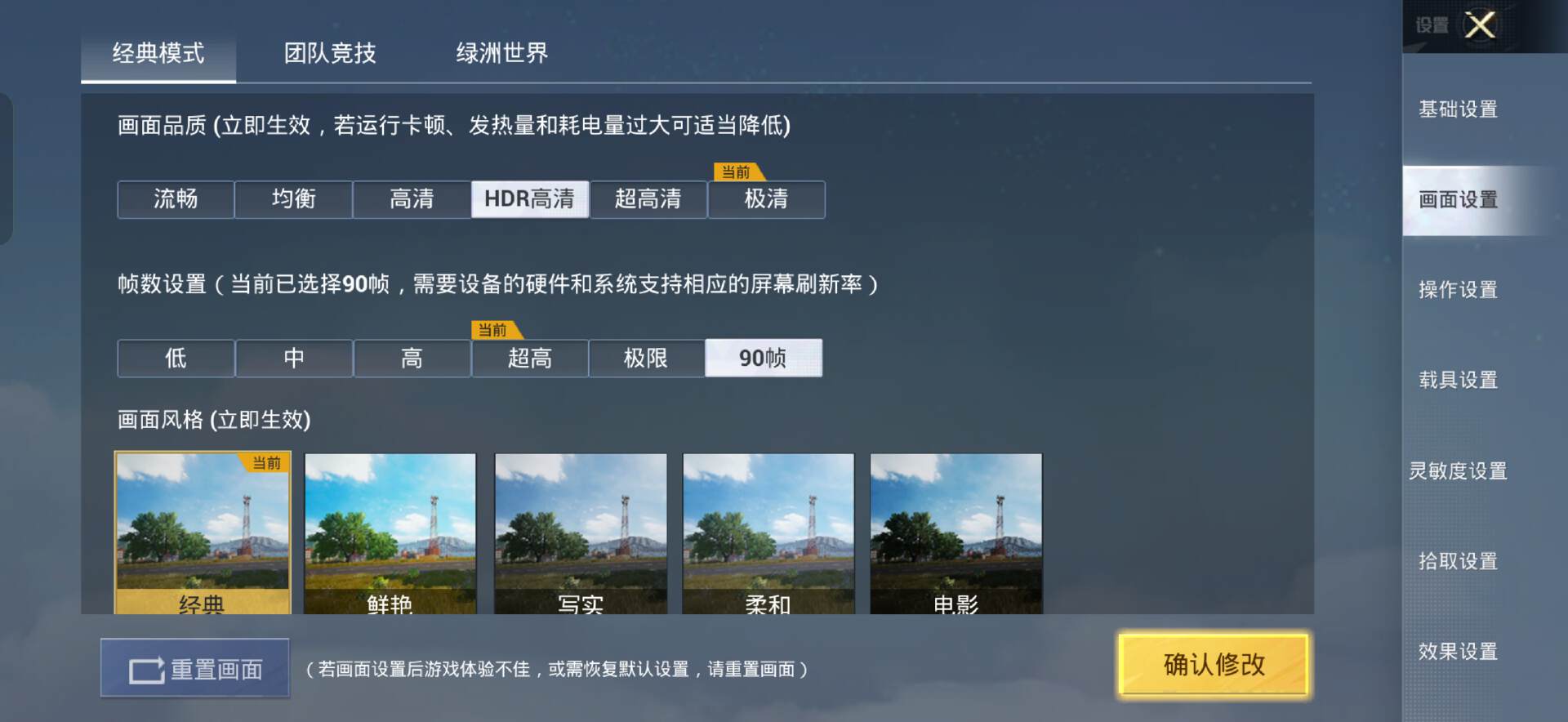1568x722 pixels.
Task: Open 操作设置 in the sidebar
Action: (x=1458, y=290)
